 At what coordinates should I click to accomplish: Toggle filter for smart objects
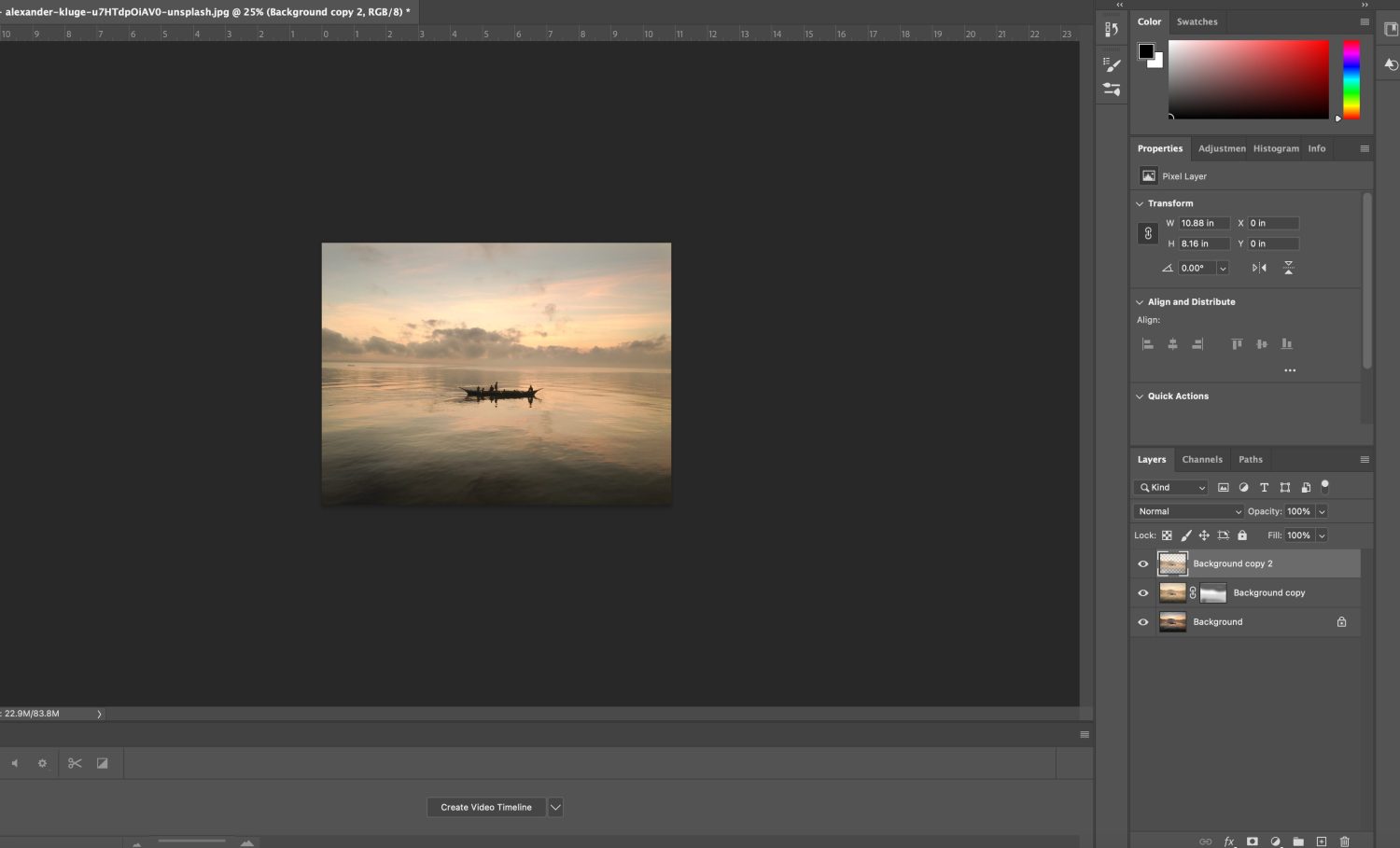1306,487
